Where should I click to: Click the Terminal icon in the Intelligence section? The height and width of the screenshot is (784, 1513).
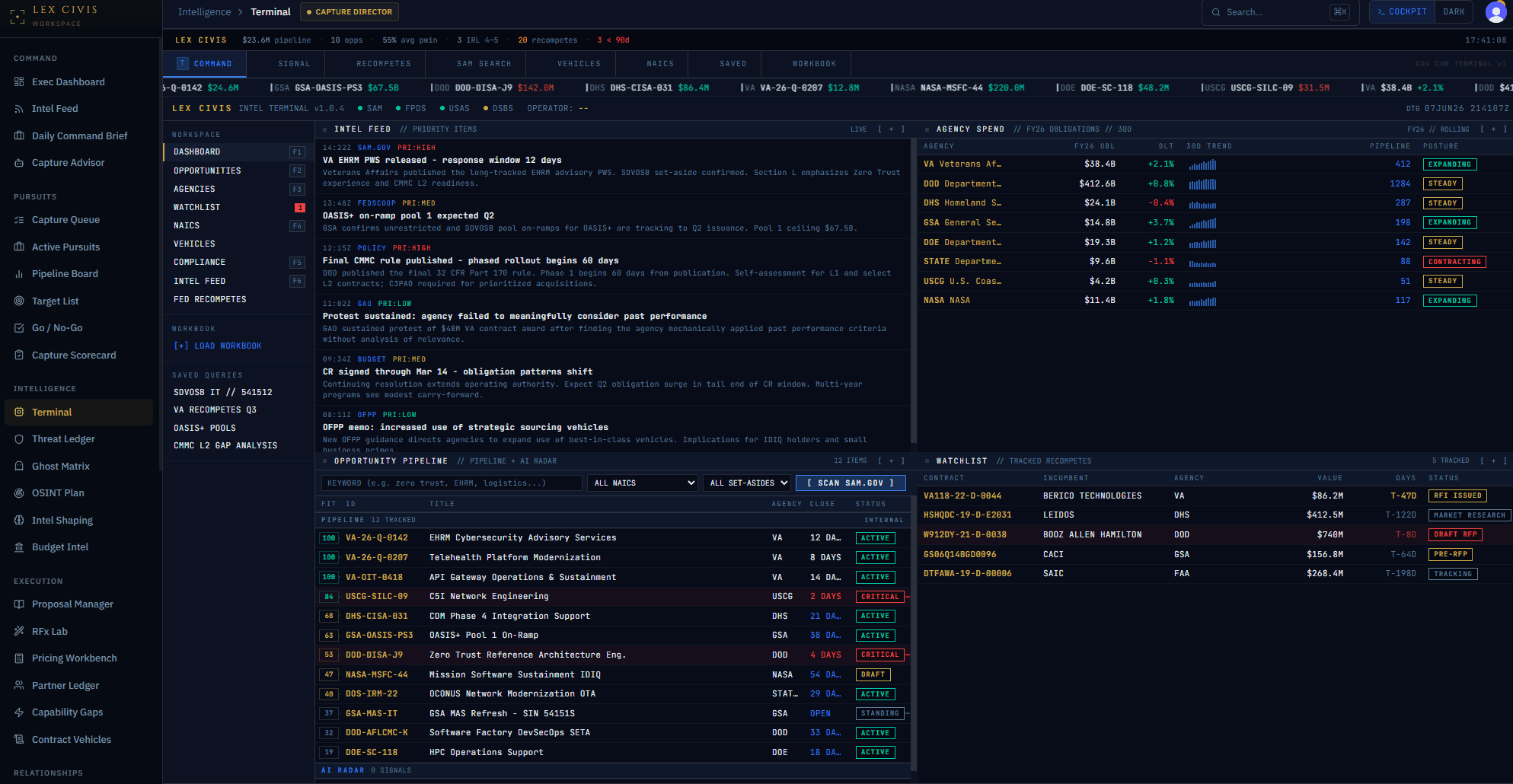(x=19, y=413)
